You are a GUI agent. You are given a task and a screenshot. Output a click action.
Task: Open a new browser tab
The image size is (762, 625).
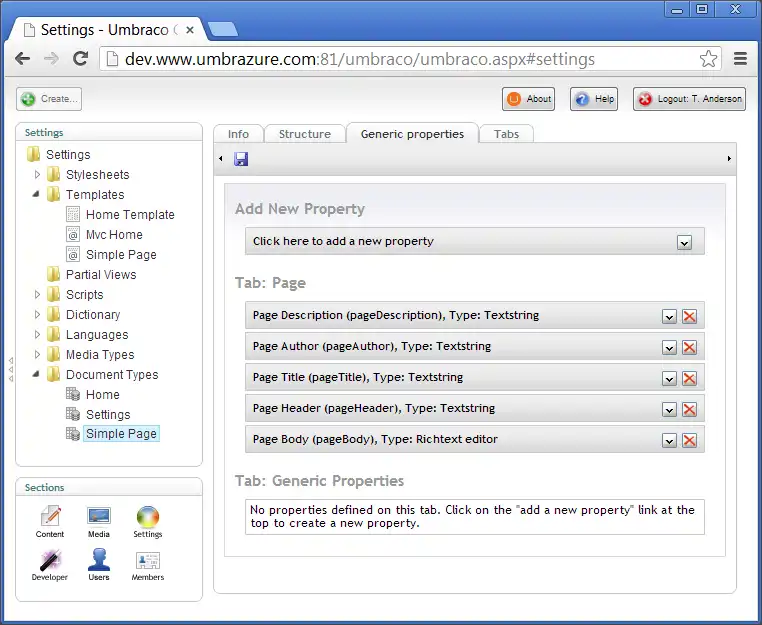[x=223, y=29]
